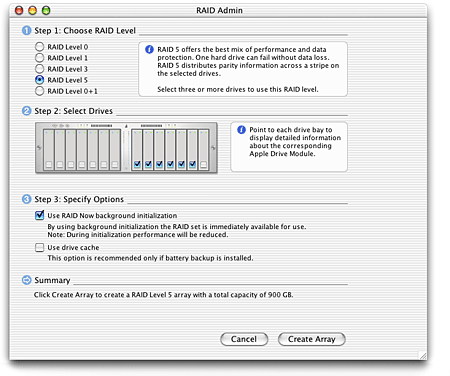
Task: Select the RAID Level 0 radio button
Action: tap(39, 47)
